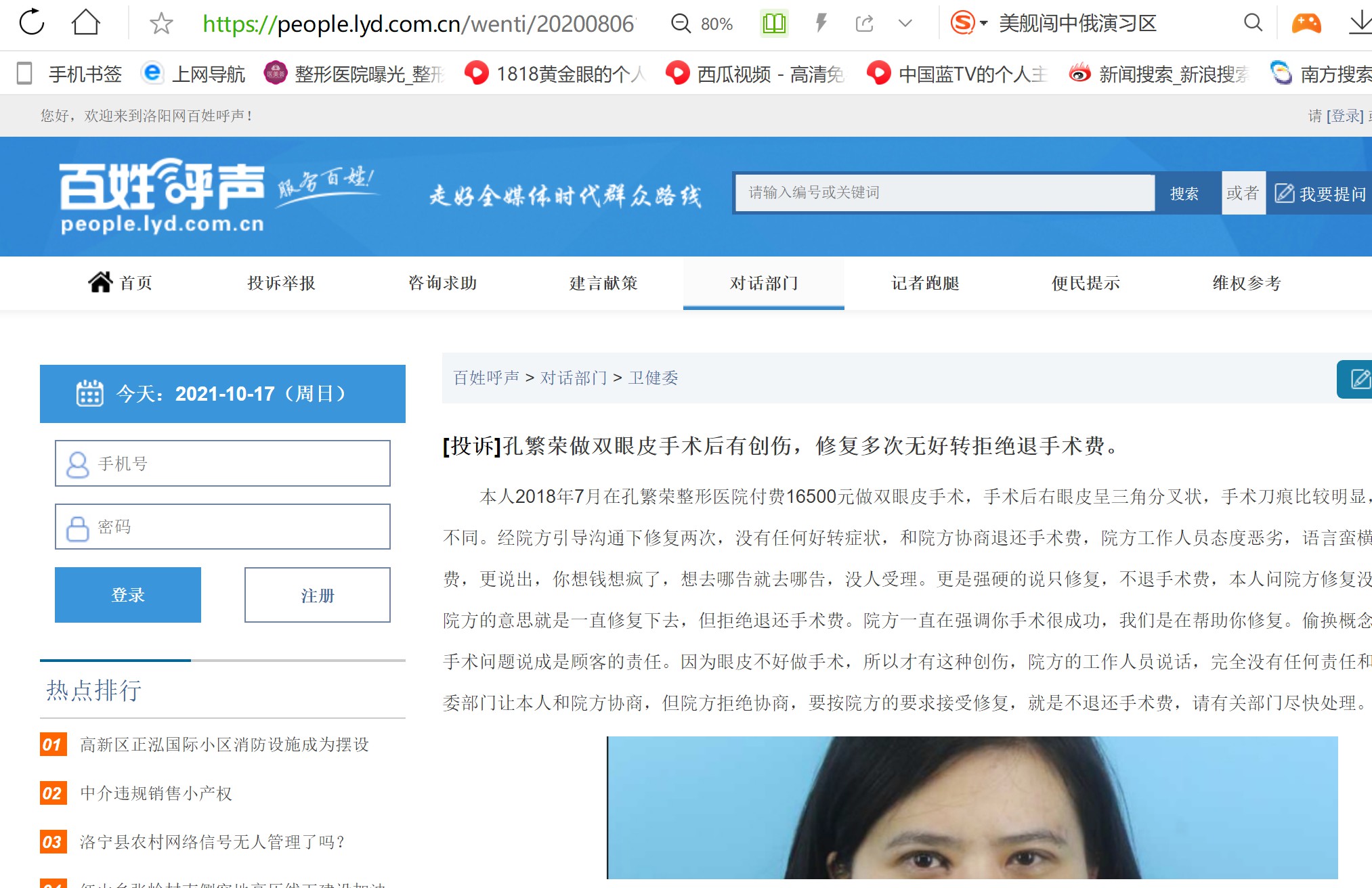Click the browser search box text
The image size is (1372, 888).
[x=1077, y=24]
